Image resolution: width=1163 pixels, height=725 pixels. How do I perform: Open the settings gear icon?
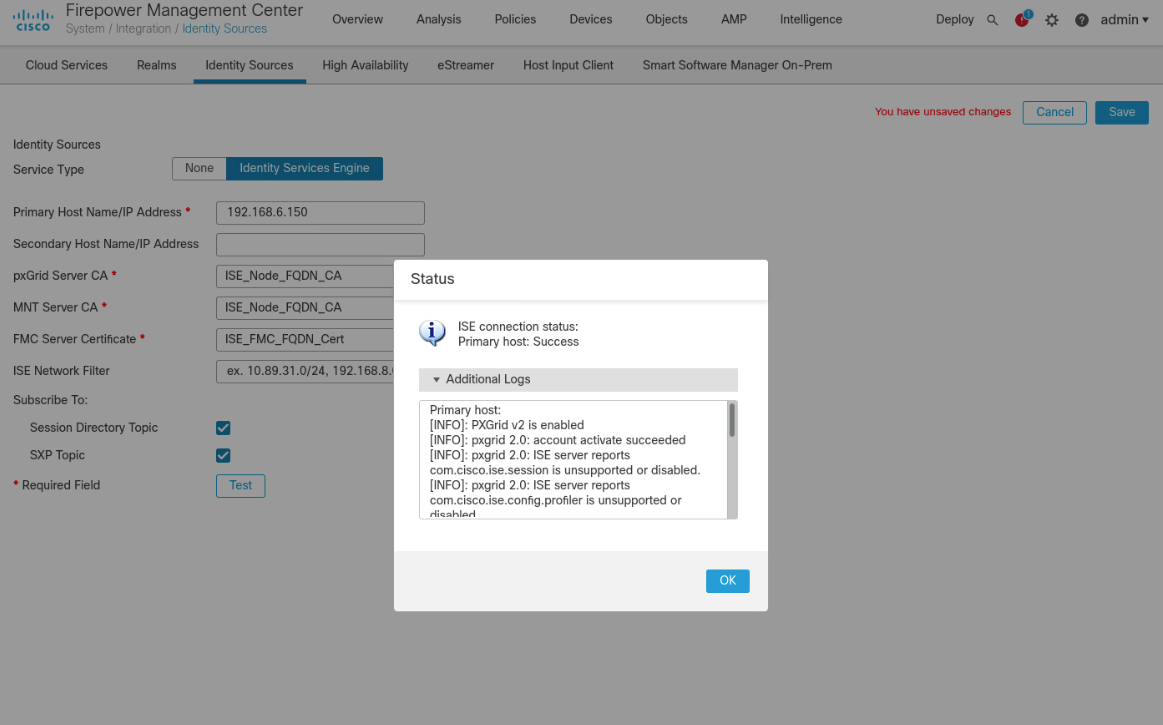[x=1052, y=20]
